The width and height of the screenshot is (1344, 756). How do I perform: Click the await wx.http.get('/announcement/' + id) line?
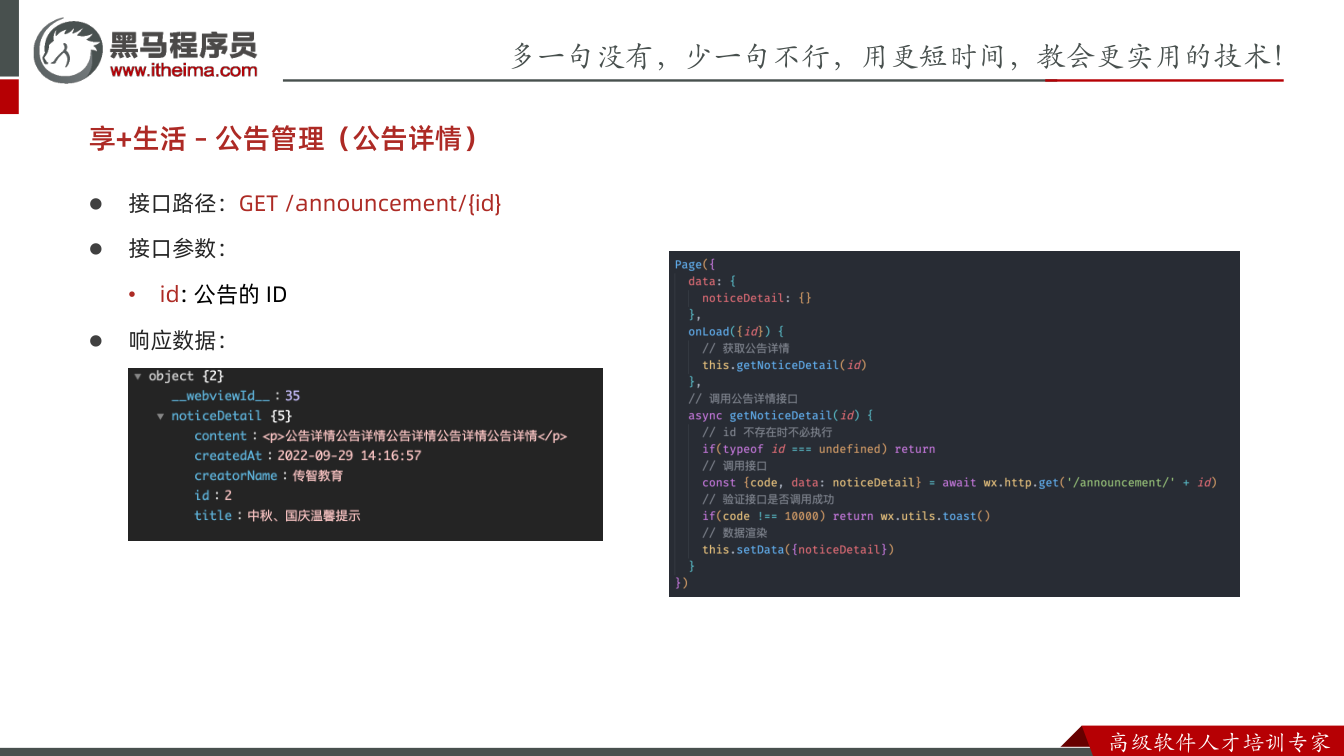(959, 483)
